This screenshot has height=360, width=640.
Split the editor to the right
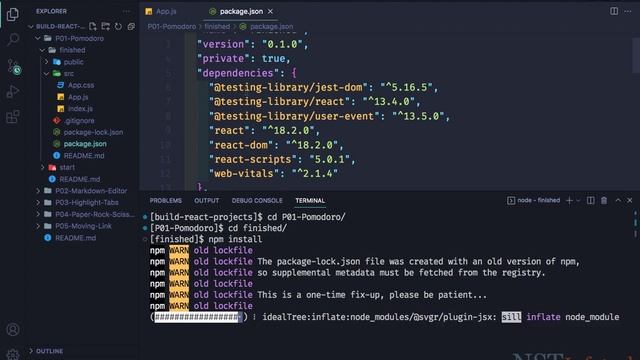point(614,11)
